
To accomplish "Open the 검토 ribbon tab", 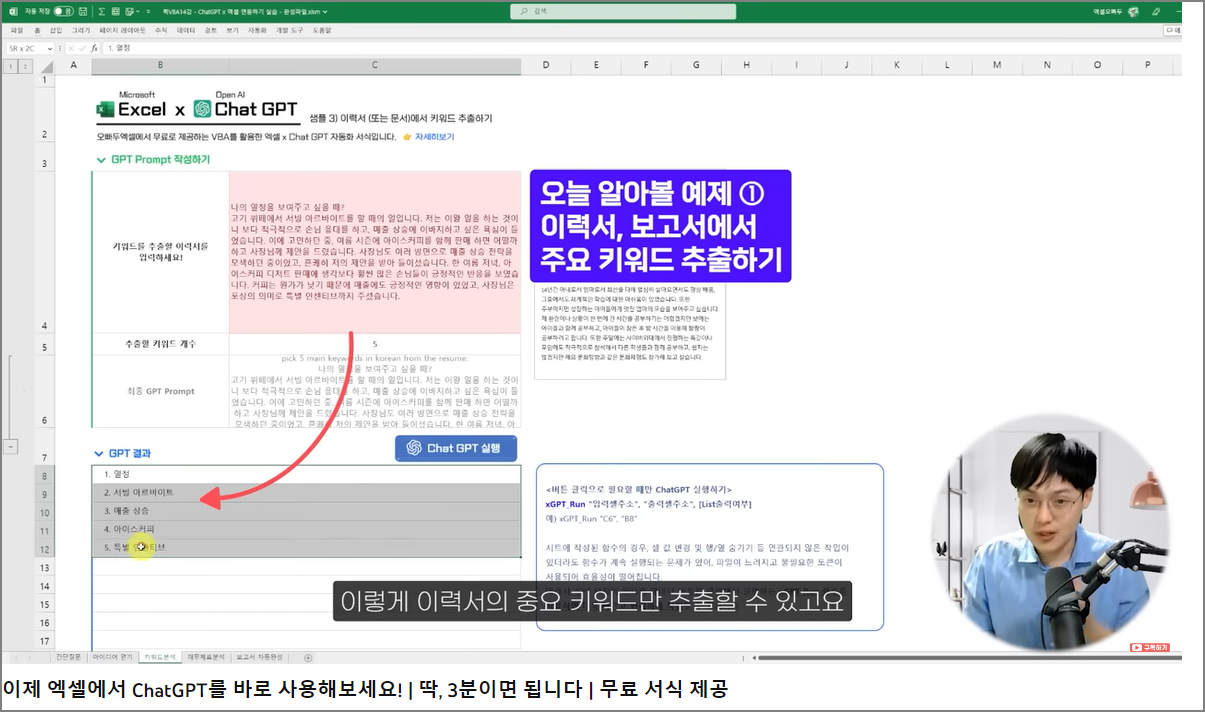I will (x=211, y=30).
